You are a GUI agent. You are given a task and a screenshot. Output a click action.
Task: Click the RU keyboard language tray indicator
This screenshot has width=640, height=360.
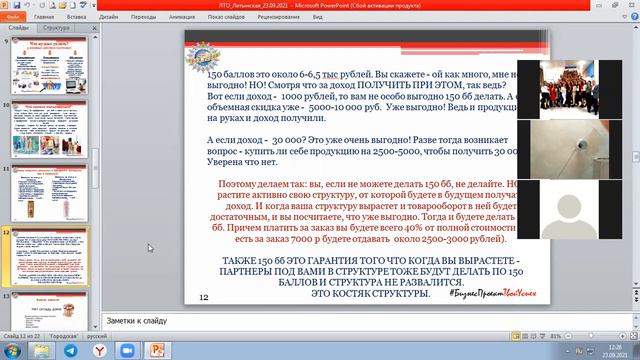579,351
